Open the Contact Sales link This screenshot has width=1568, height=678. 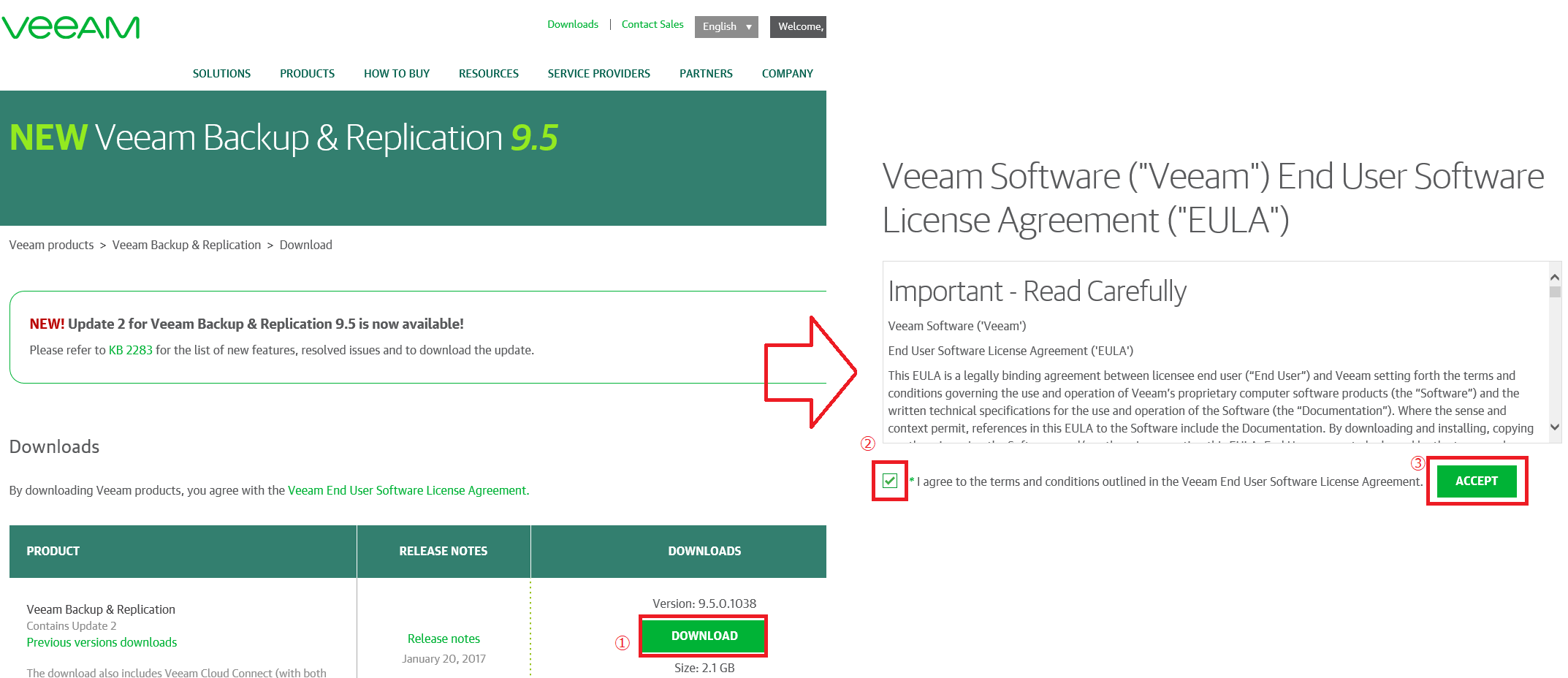point(652,24)
